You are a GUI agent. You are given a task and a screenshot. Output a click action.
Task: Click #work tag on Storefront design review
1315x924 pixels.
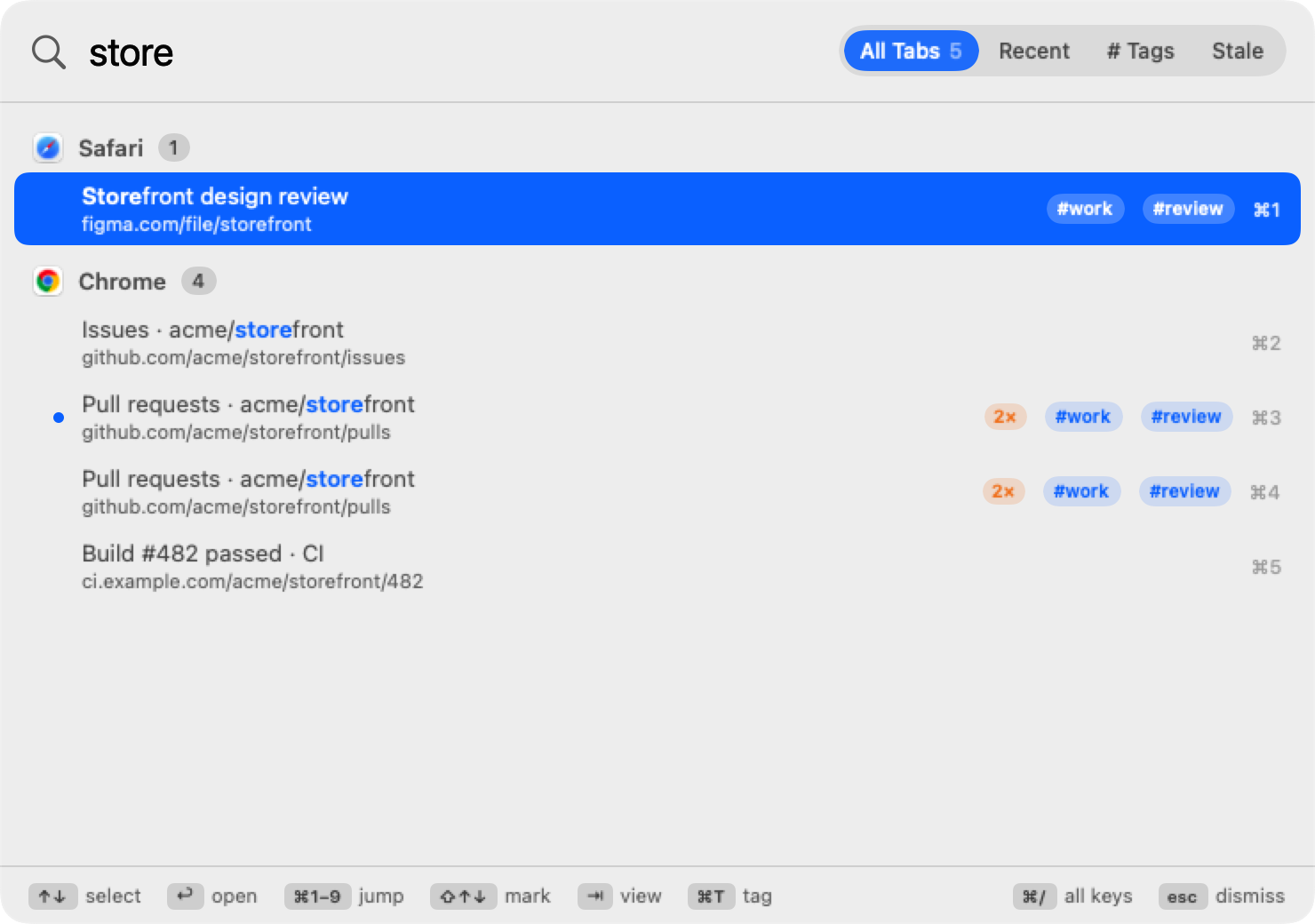point(1085,209)
